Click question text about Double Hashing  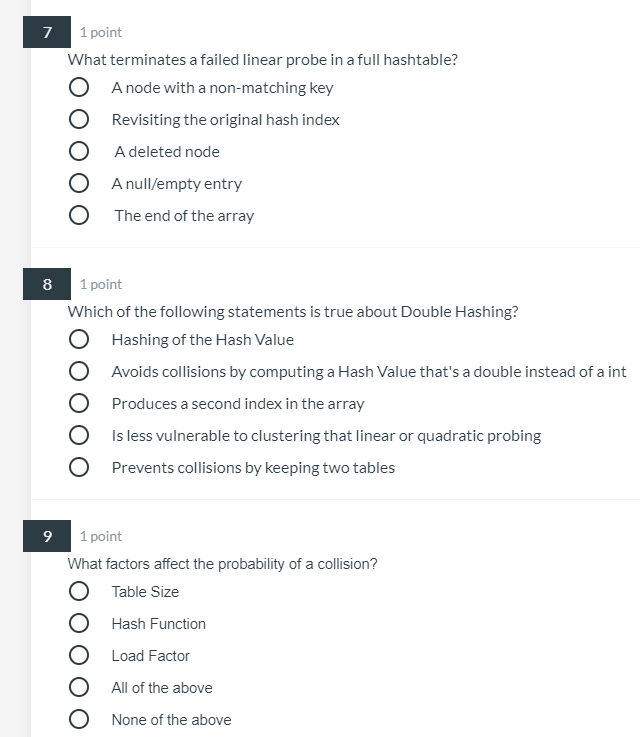pos(293,312)
